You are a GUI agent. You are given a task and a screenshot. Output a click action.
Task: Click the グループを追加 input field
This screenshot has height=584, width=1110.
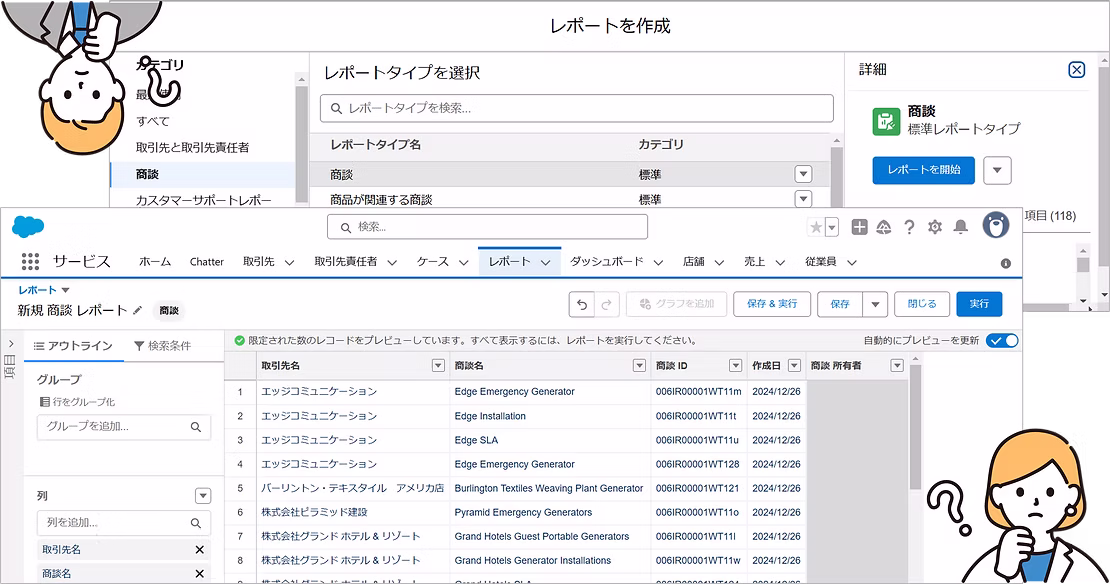pos(124,427)
